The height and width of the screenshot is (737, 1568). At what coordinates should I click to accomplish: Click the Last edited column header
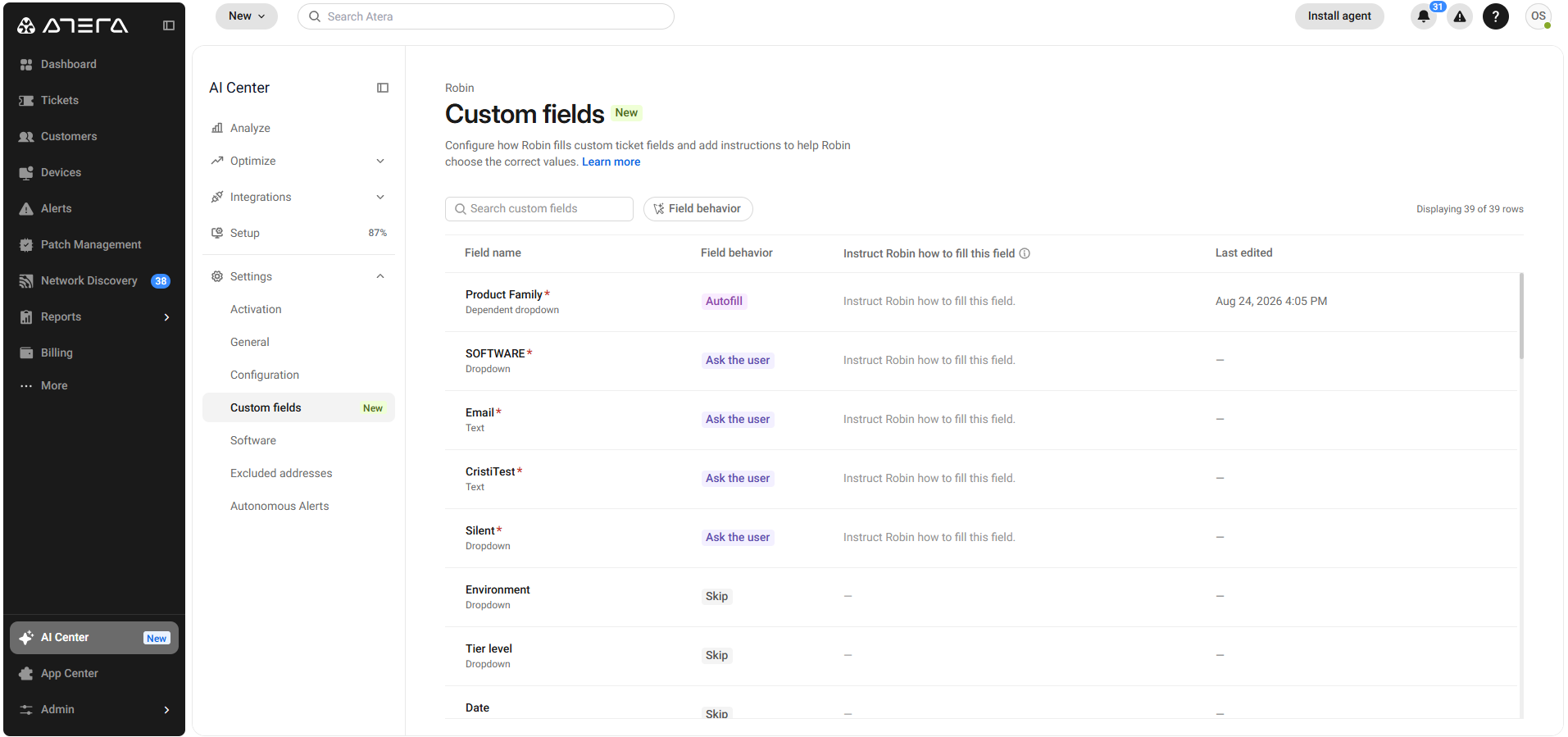coord(1243,252)
